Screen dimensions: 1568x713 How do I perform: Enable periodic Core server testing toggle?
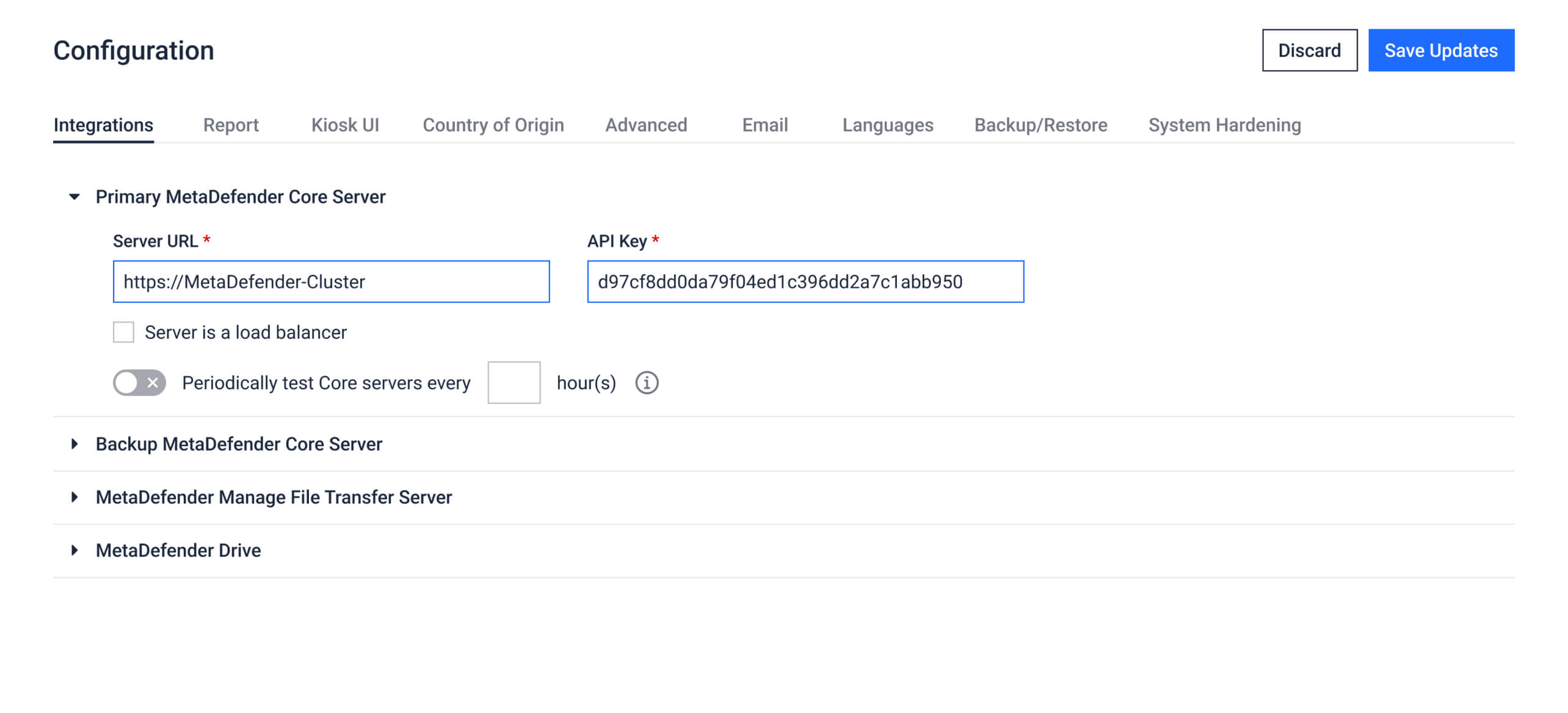tap(139, 383)
